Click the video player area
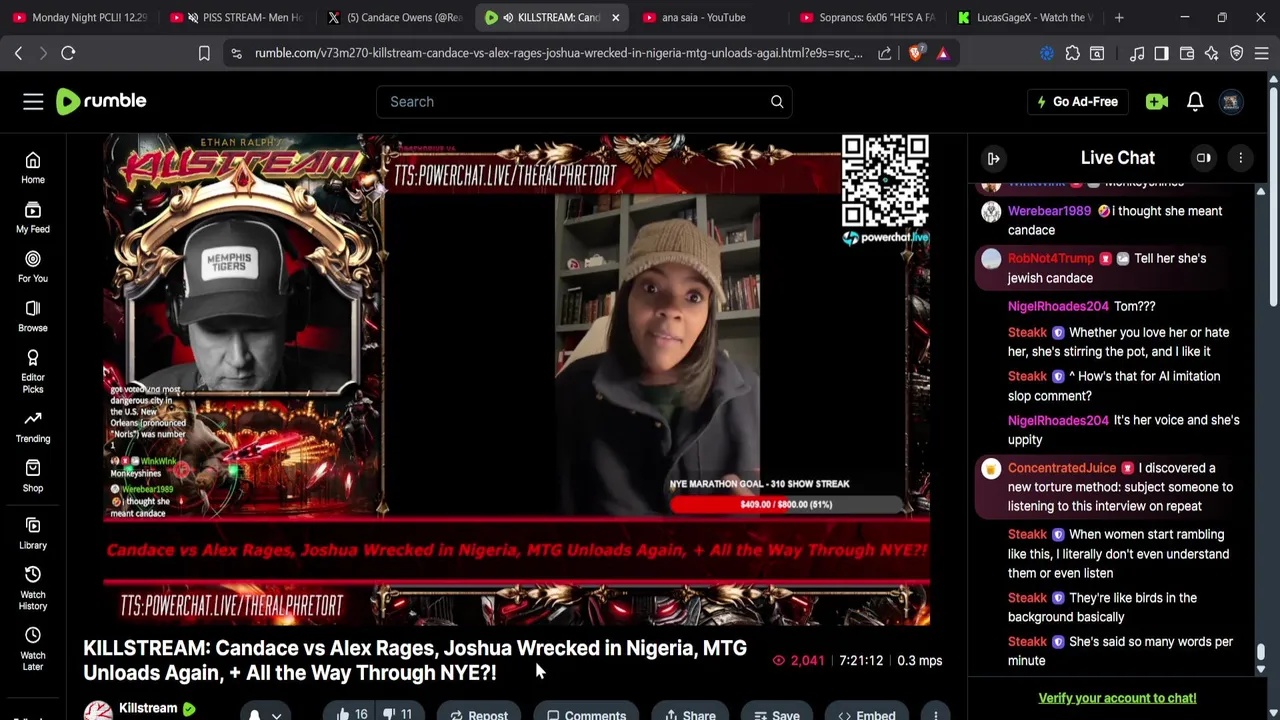 (516, 380)
